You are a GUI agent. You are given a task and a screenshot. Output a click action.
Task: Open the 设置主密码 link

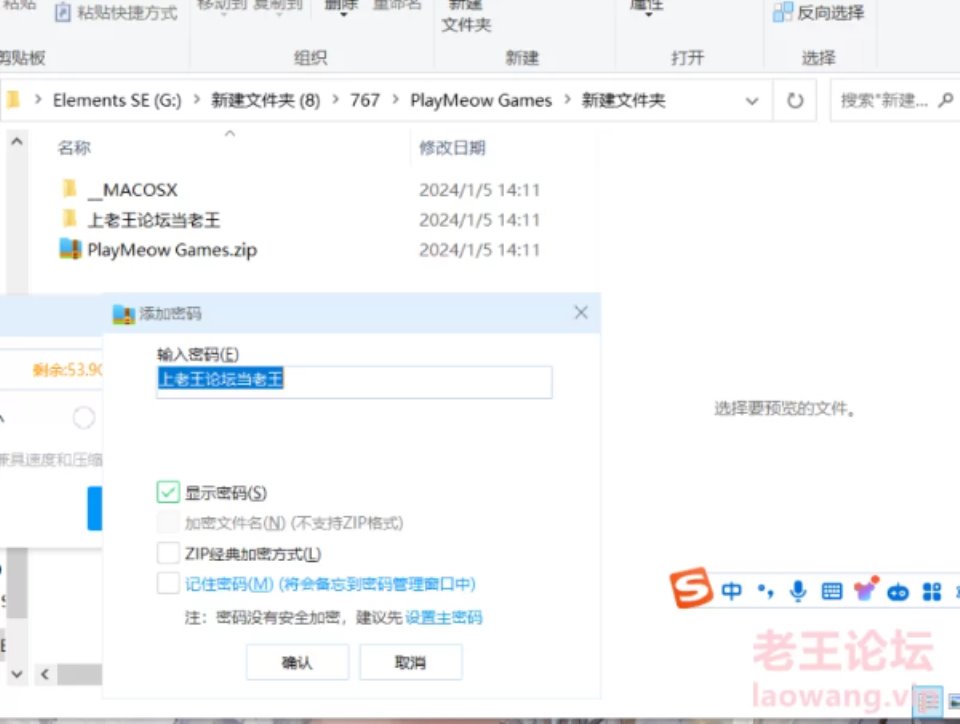[444, 617]
